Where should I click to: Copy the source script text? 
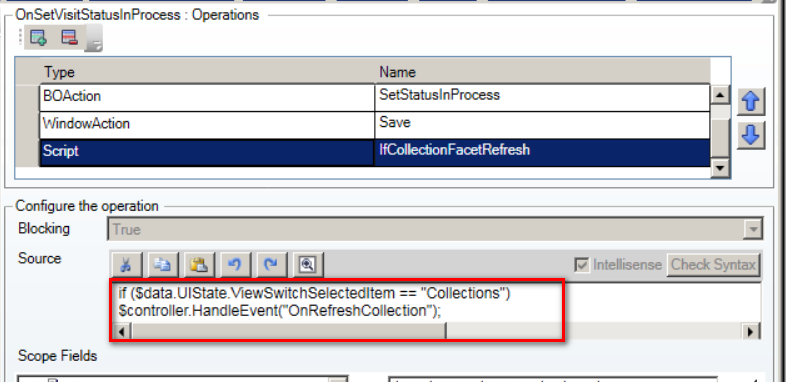[x=163, y=264]
